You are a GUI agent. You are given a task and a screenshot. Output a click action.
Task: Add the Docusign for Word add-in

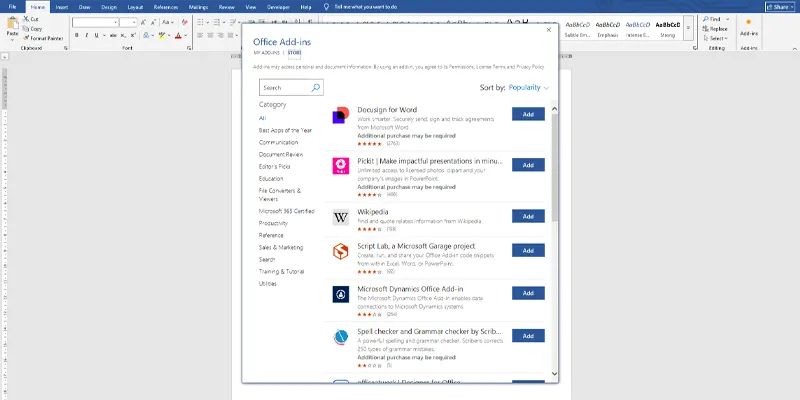click(x=528, y=114)
